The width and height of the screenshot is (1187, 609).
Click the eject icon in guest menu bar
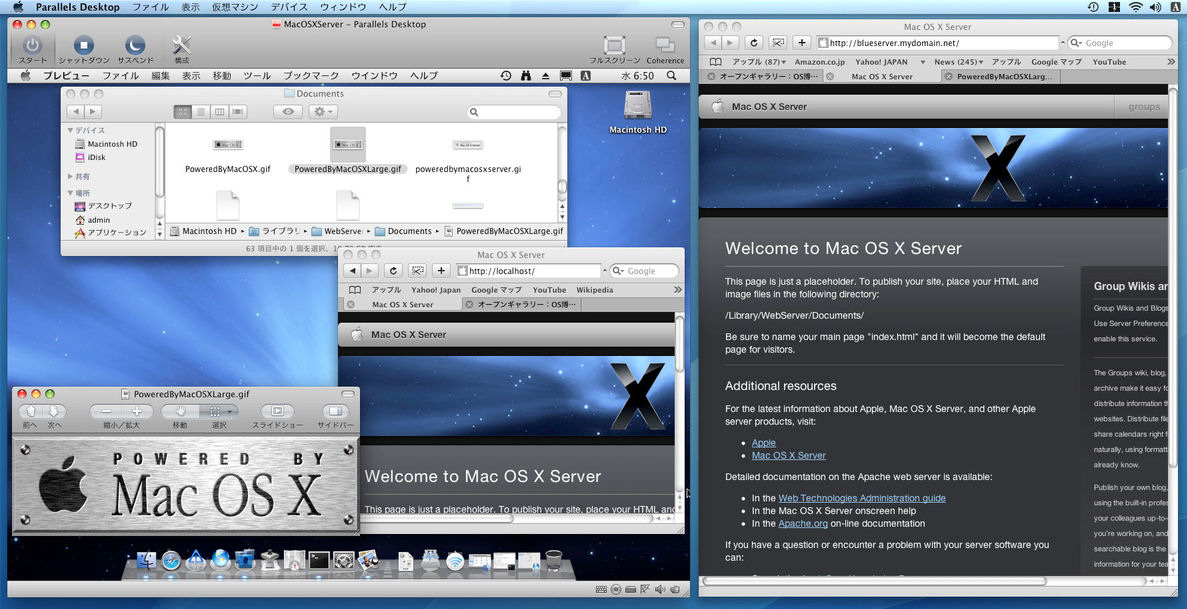tap(546, 76)
